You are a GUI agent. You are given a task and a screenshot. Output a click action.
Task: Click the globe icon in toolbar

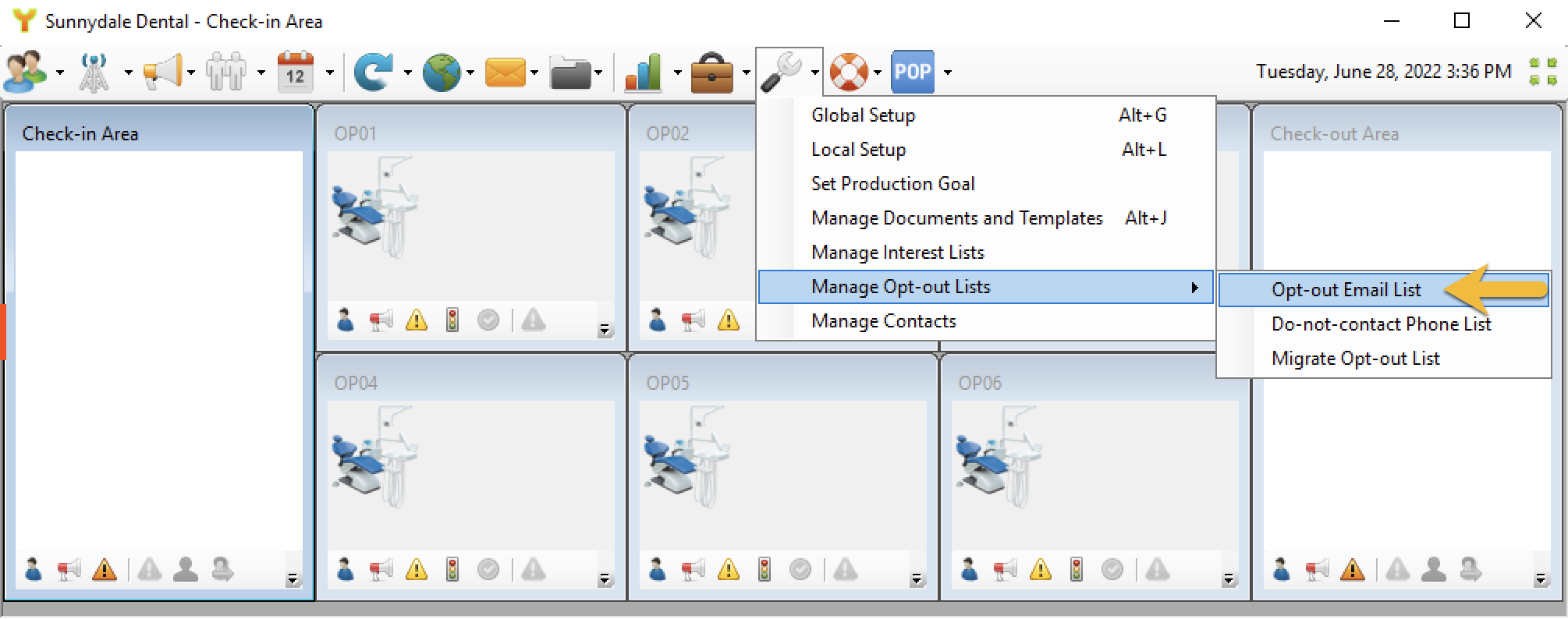point(442,72)
